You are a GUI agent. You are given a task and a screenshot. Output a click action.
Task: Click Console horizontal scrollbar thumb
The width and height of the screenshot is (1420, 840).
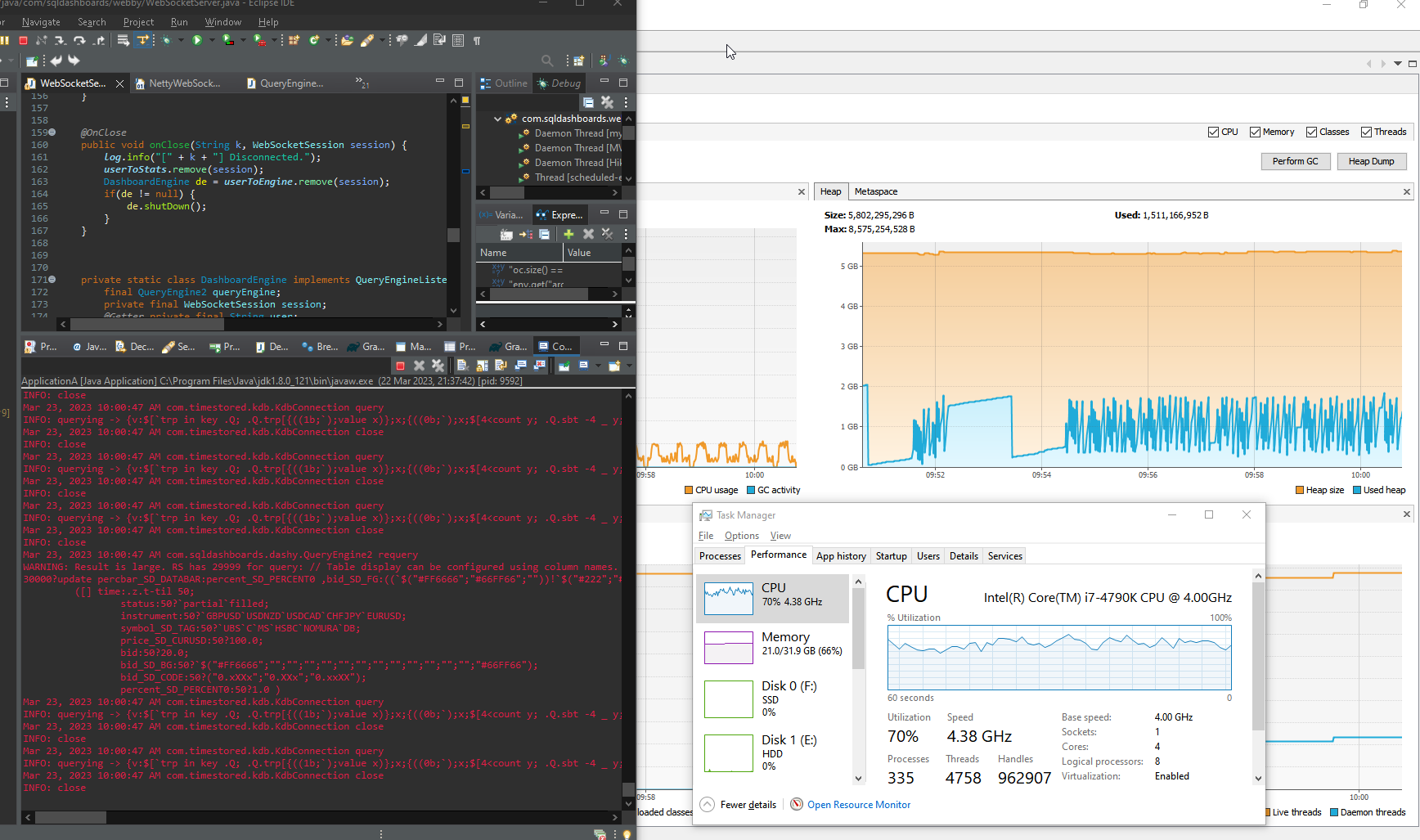point(71,817)
